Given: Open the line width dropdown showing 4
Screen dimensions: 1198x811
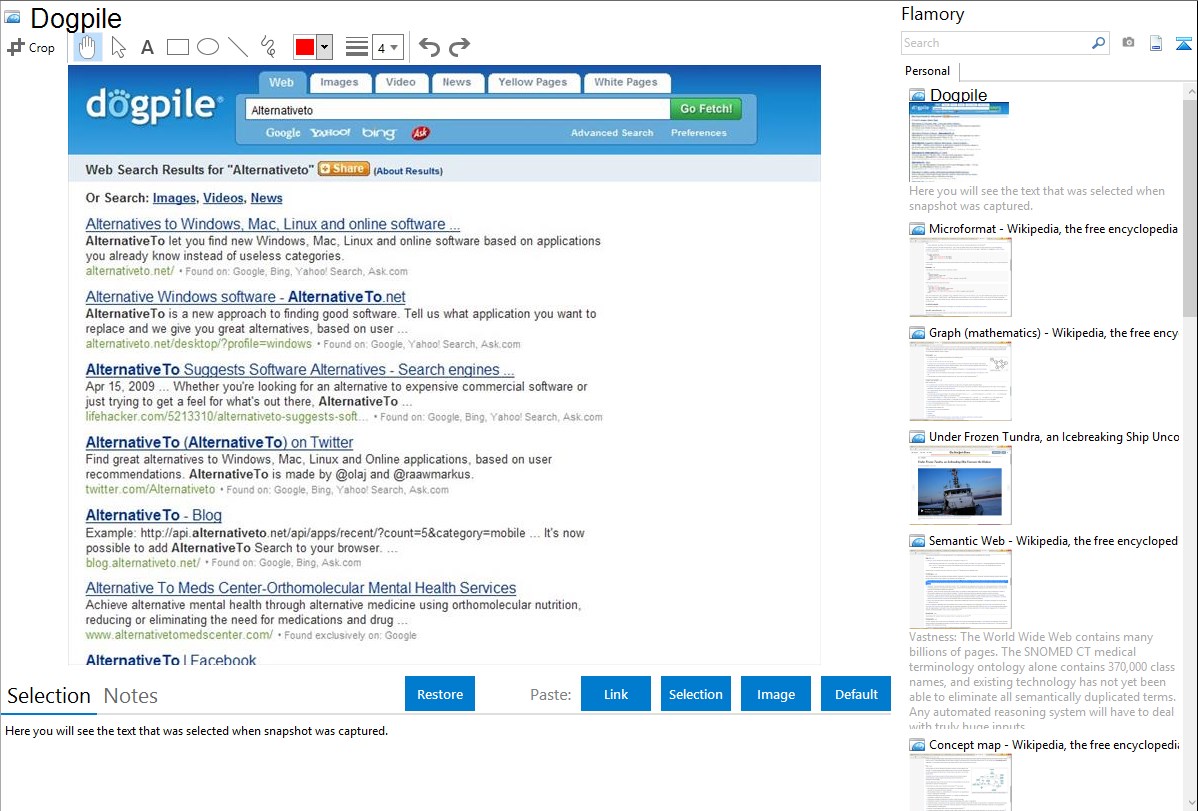Looking at the screenshot, I should click(388, 47).
